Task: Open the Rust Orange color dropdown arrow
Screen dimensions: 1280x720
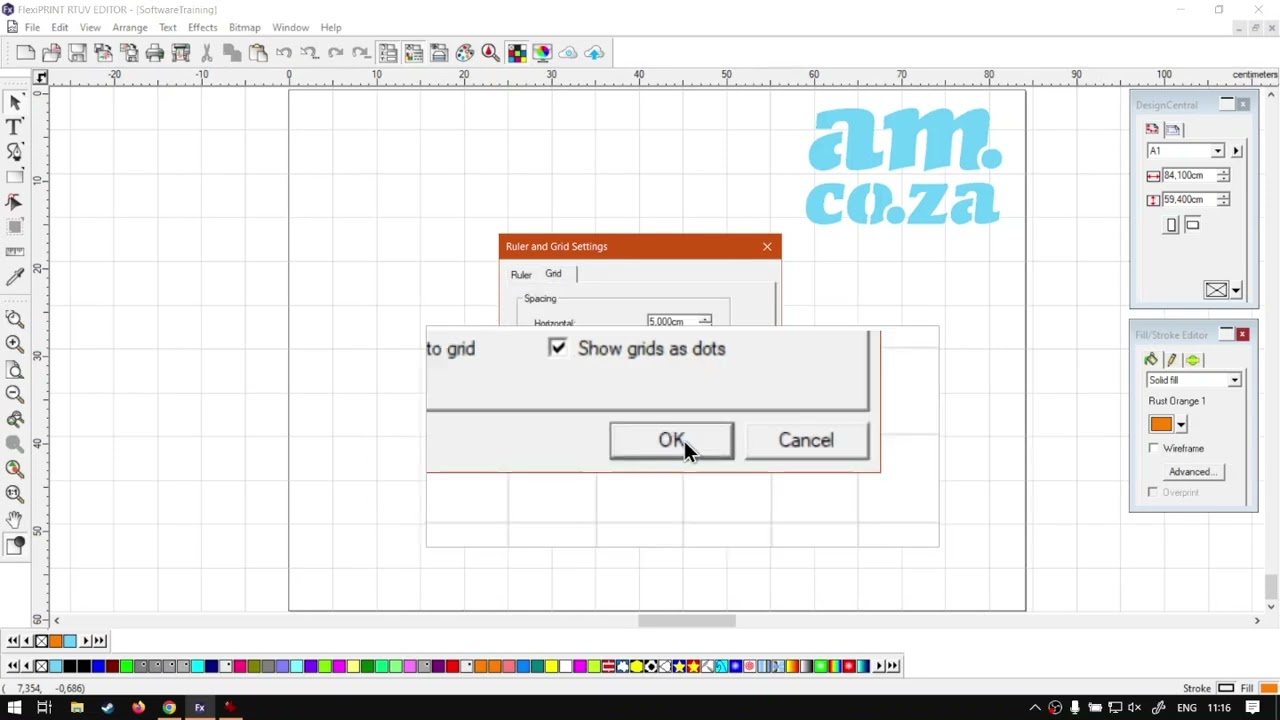Action: [x=1181, y=424]
